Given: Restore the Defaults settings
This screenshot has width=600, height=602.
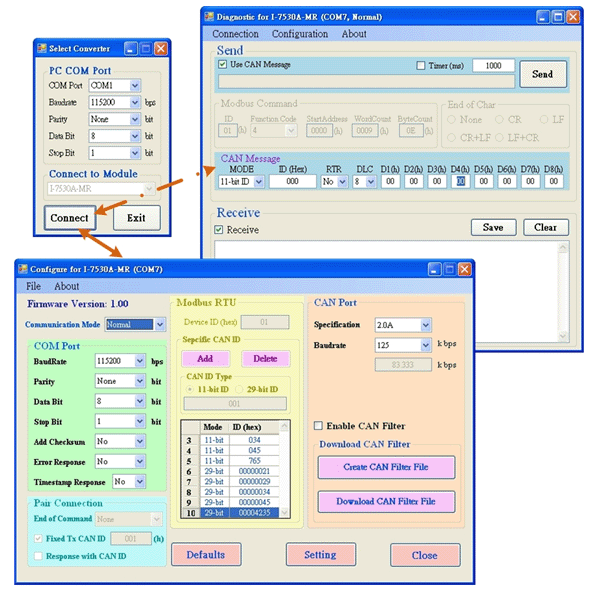Looking at the screenshot, I should (x=206, y=555).
